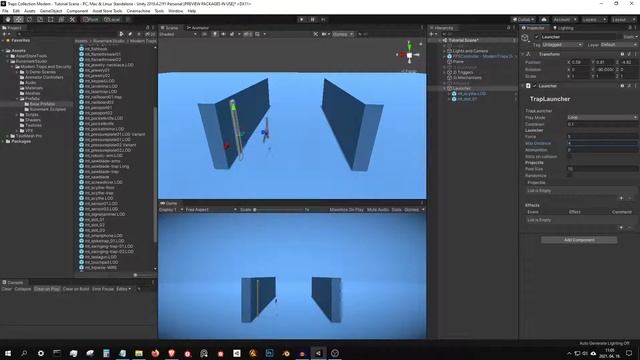Image resolution: width=640 pixels, height=360 pixels.
Task: Open the Tag dropdown
Action: 562,44
